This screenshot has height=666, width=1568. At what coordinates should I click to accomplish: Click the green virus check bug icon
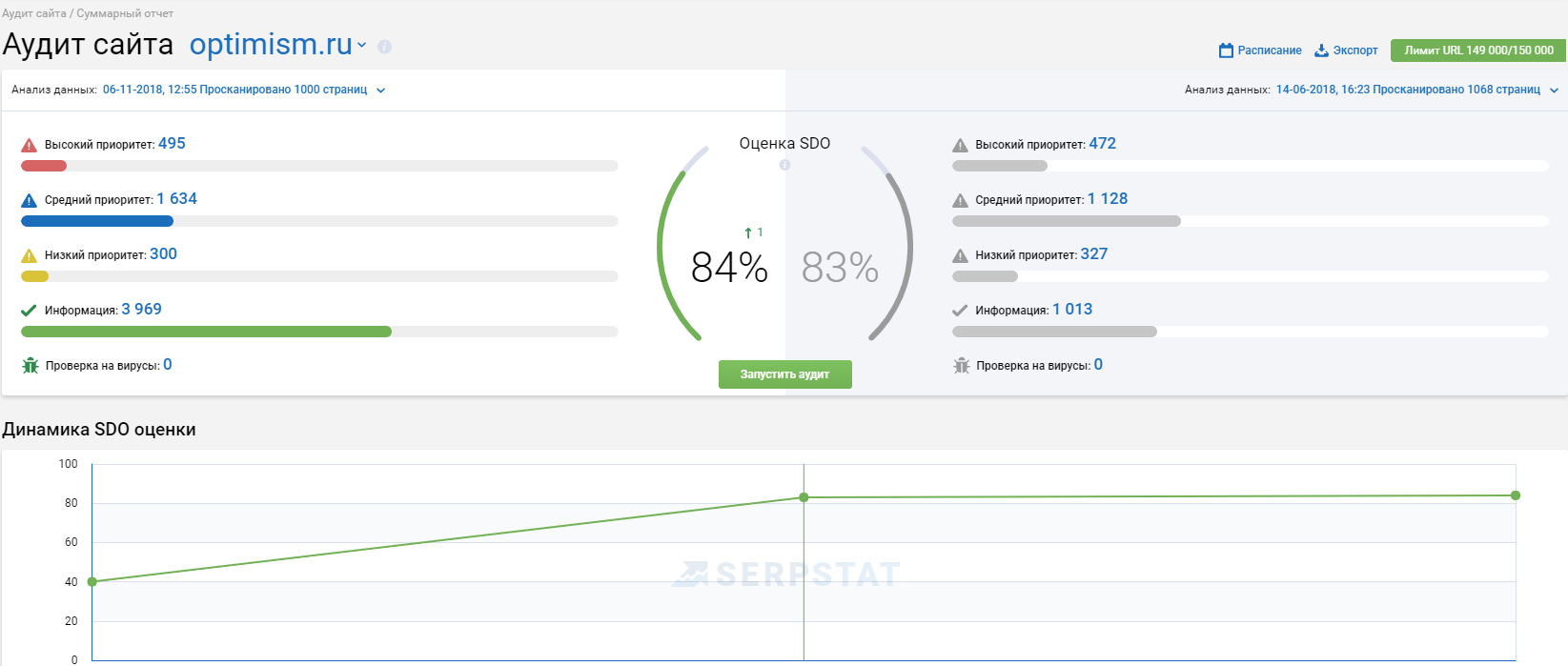click(x=30, y=366)
